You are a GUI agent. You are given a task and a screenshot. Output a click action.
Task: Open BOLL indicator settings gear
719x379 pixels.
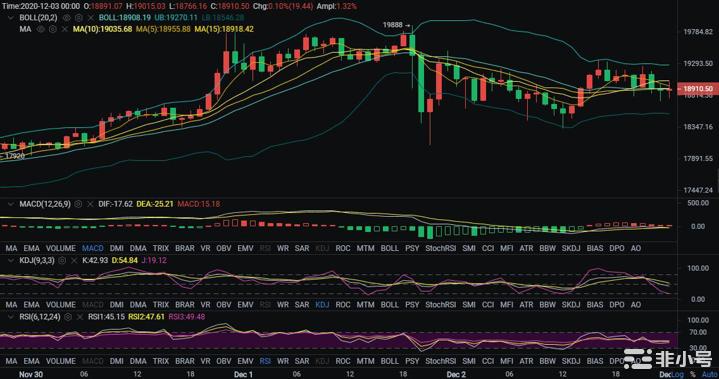tap(79, 18)
